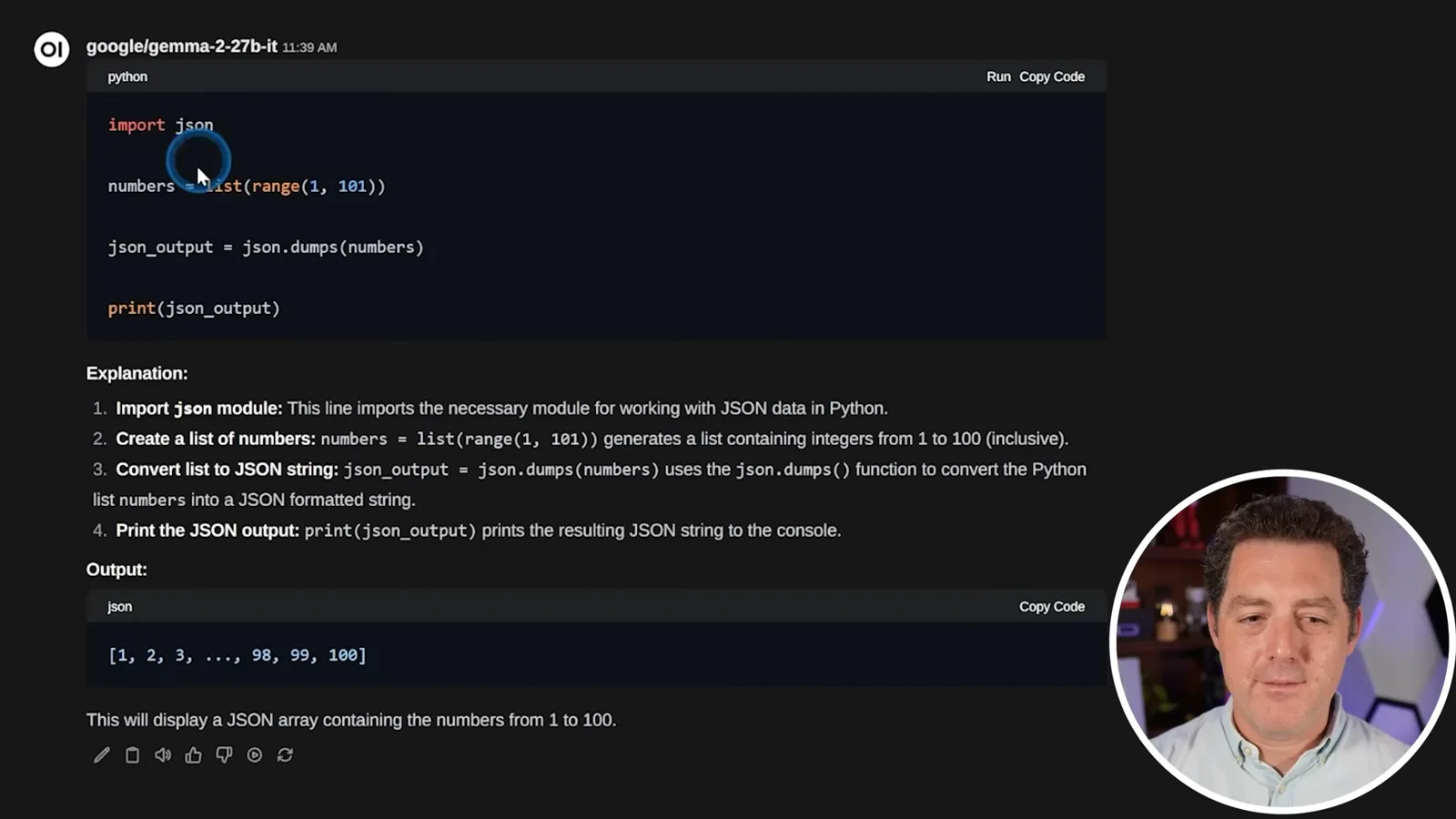Viewport: 1456px width, 819px height.
Task: Regenerate the response with refresh icon
Action: click(x=285, y=755)
